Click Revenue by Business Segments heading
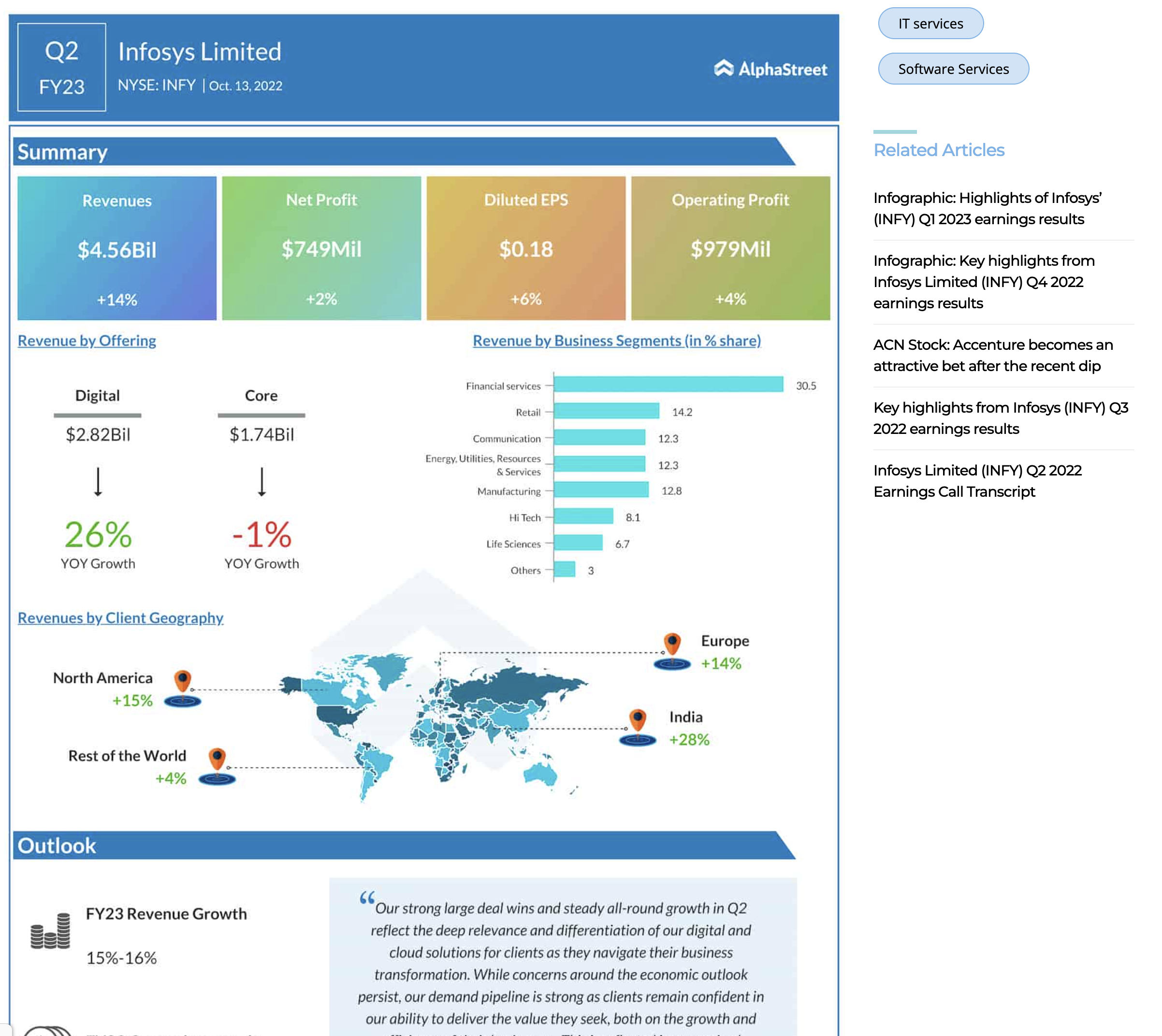Image resolution: width=1162 pixels, height=1036 pixels. tap(617, 340)
